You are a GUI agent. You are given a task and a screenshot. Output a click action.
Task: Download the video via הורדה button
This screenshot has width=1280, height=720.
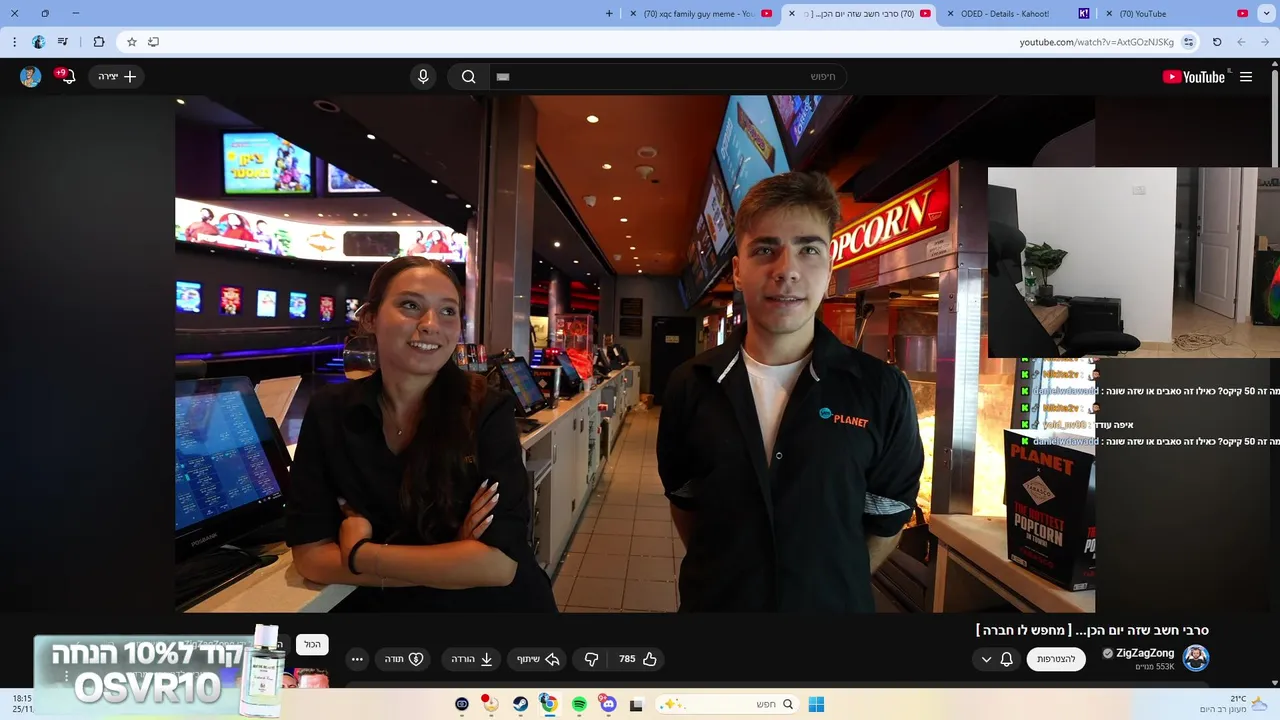pos(471,659)
